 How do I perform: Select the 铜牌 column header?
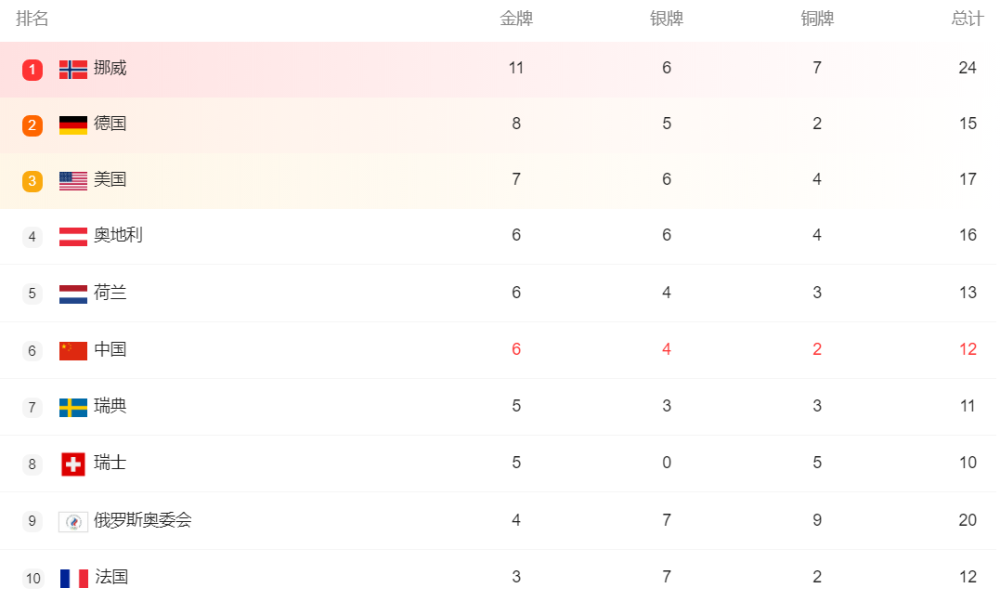(x=817, y=19)
